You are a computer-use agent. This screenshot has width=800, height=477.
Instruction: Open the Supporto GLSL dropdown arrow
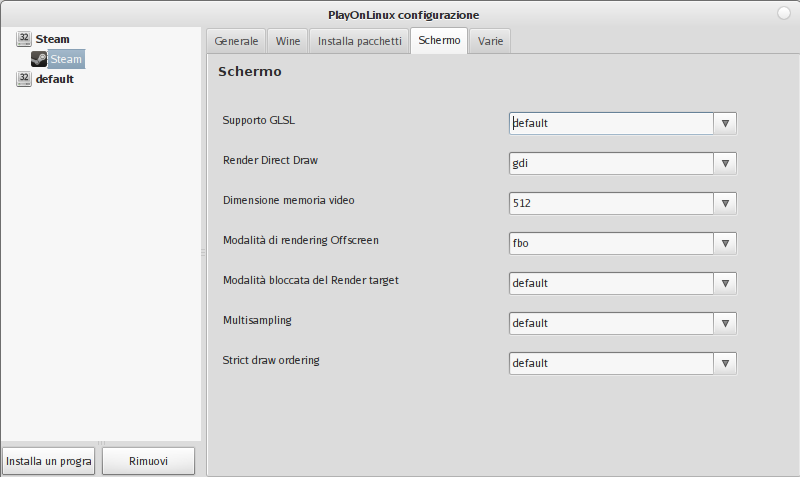[x=725, y=123]
